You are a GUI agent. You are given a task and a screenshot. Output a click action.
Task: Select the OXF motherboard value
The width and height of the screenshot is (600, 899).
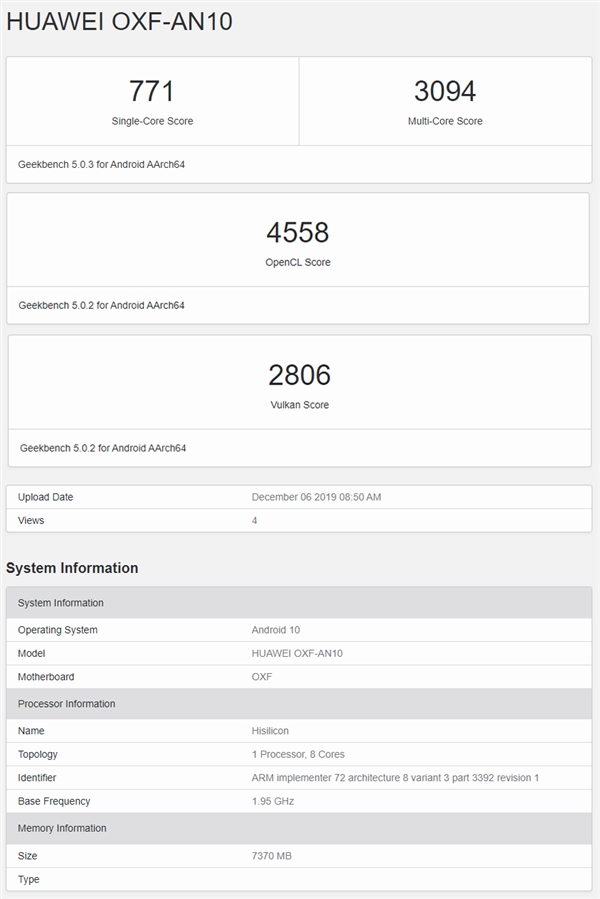[x=262, y=677]
